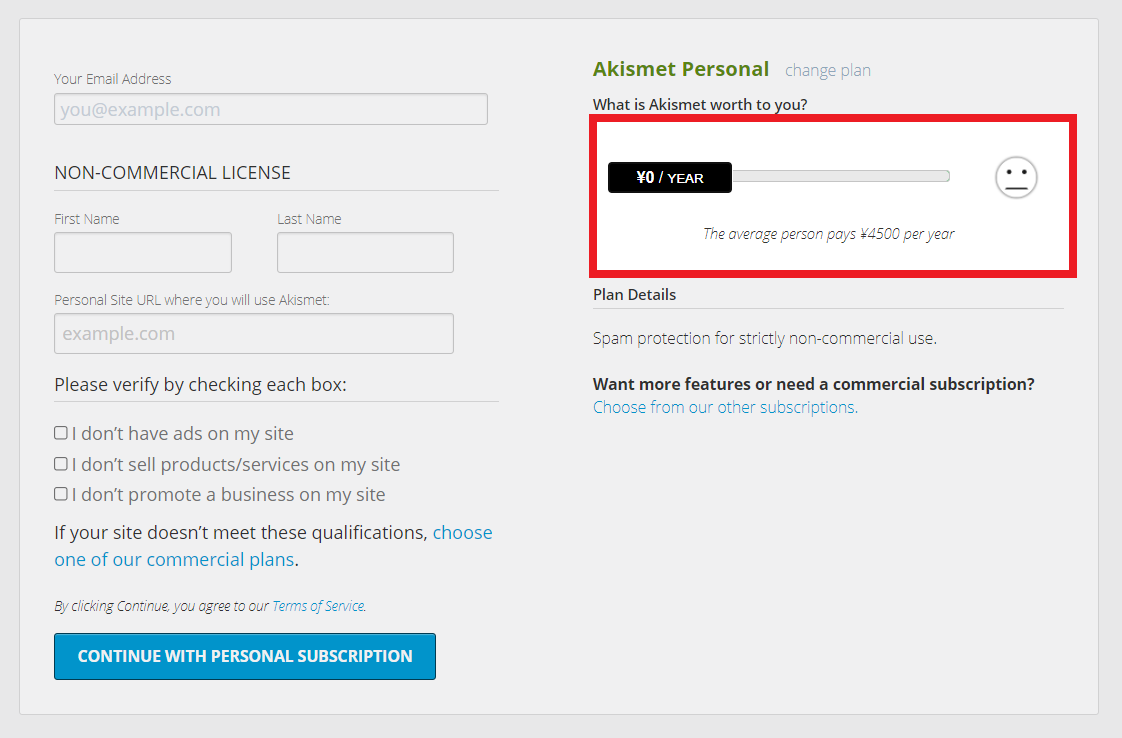
Task: Click the ¥0 / YEAR slider handle
Action: (x=670, y=178)
